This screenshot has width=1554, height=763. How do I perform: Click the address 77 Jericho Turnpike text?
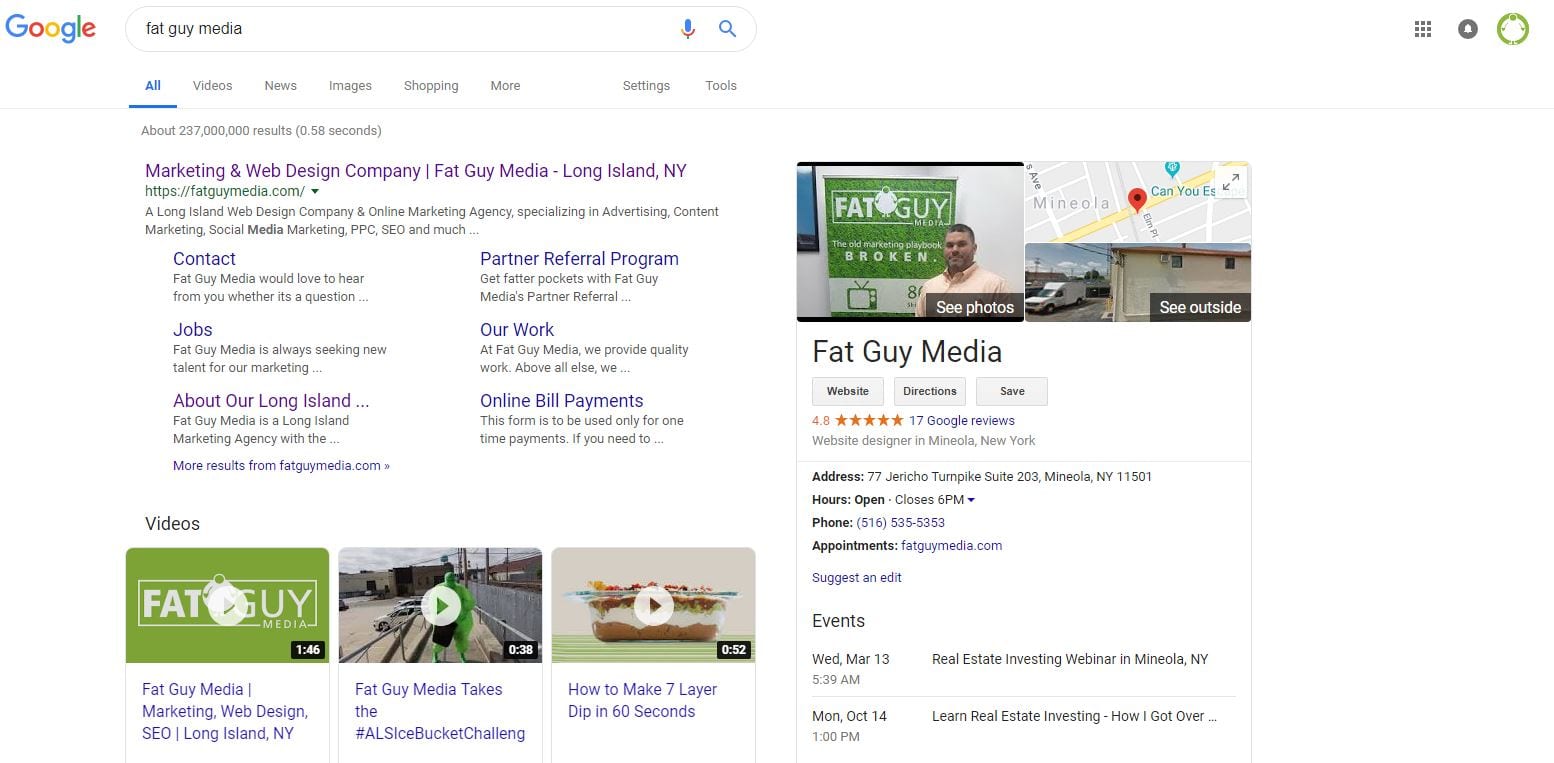click(x=1010, y=477)
